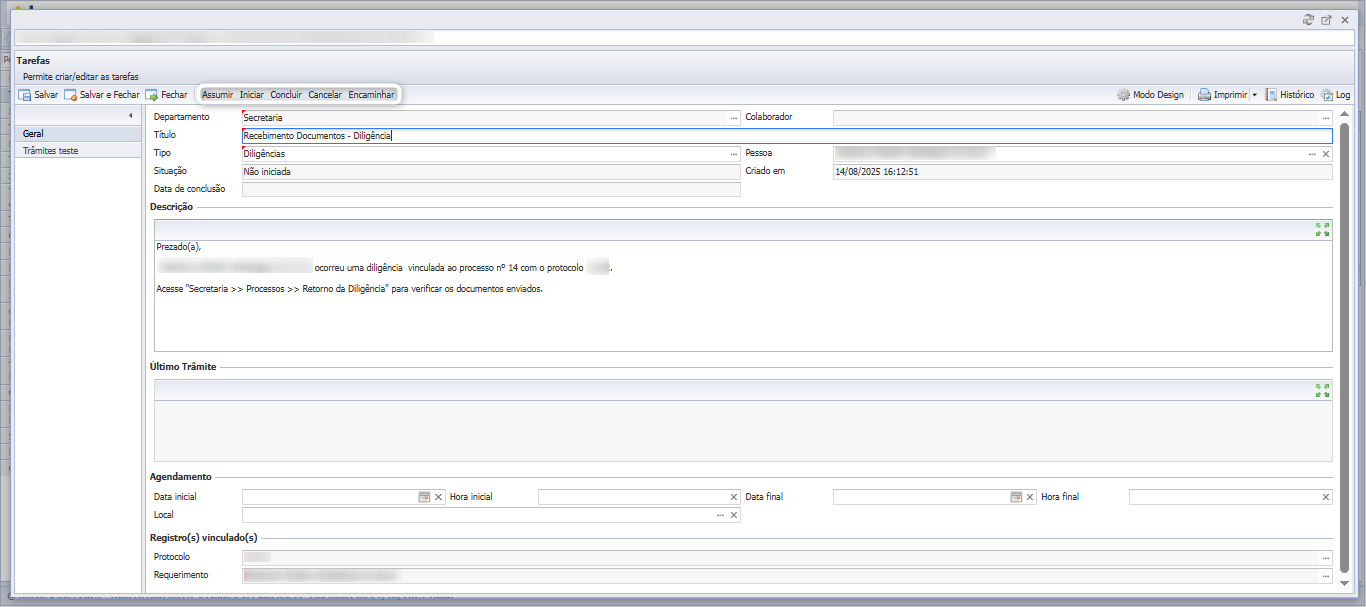Open the Requerimento lookup ellipsis

[1326, 576]
